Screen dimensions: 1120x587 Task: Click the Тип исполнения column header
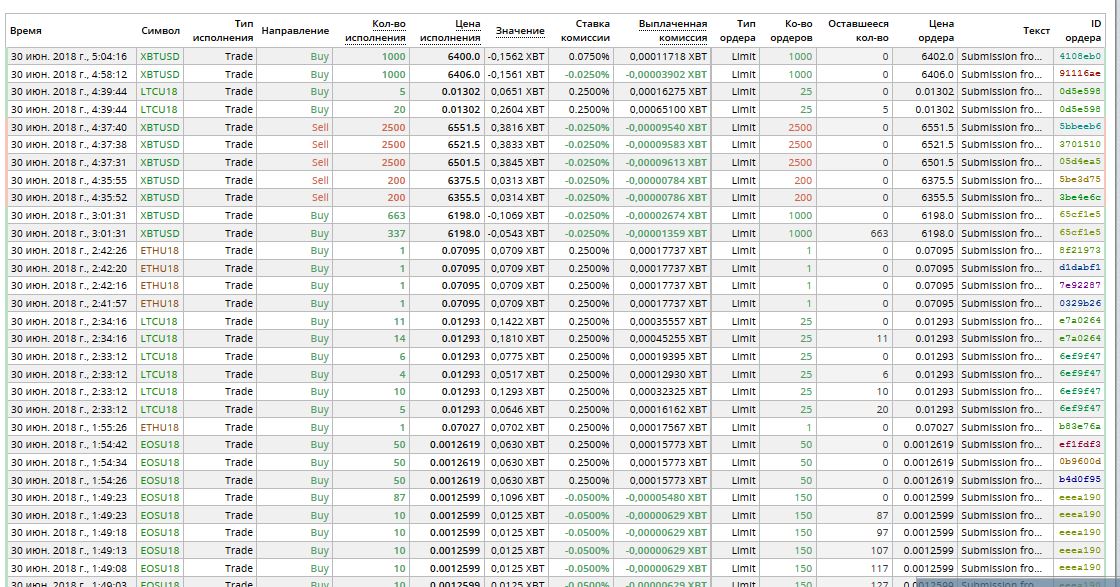(x=223, y=31)
